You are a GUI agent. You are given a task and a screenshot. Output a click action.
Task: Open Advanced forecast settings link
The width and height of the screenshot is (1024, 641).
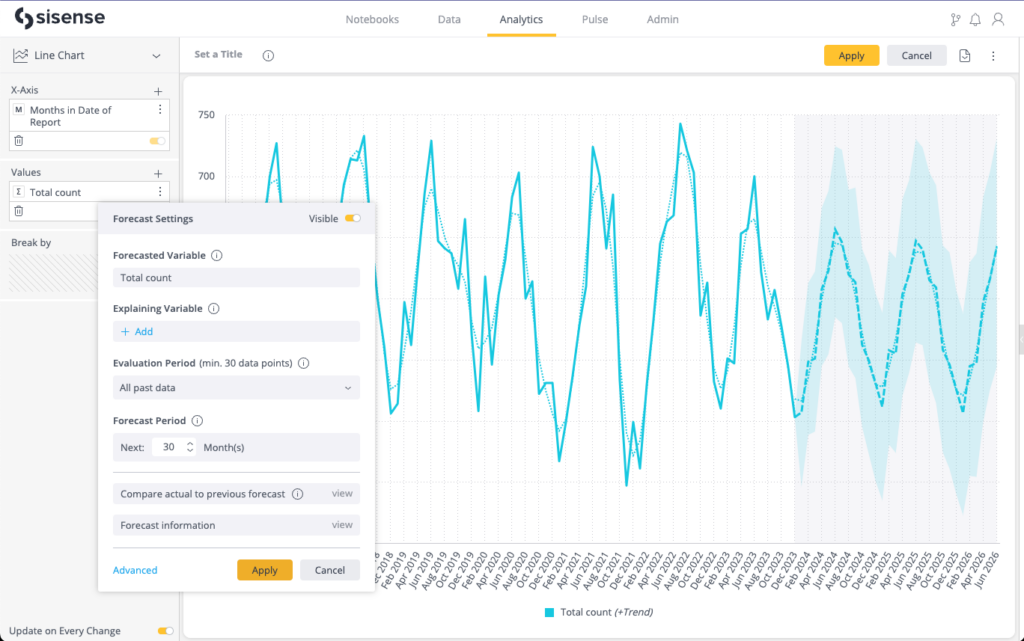135,570
